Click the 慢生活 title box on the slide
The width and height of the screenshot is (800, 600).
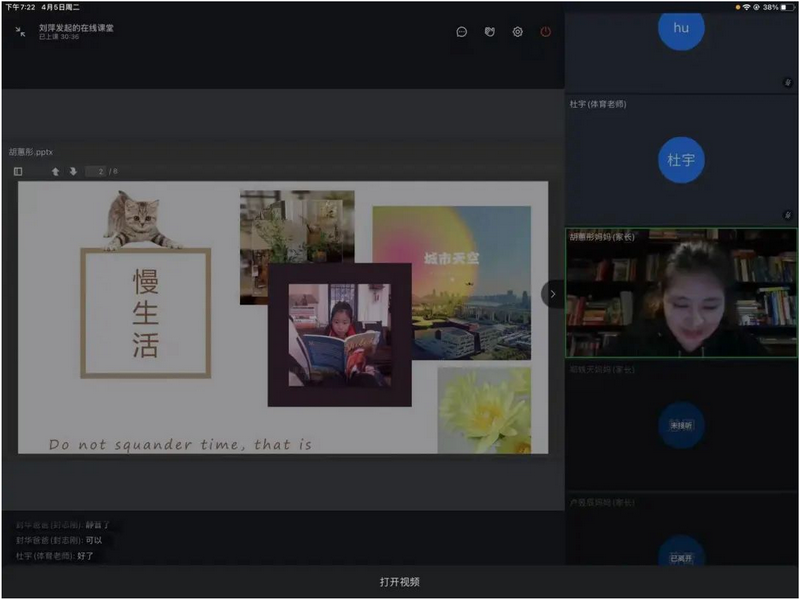click(146, 312)
